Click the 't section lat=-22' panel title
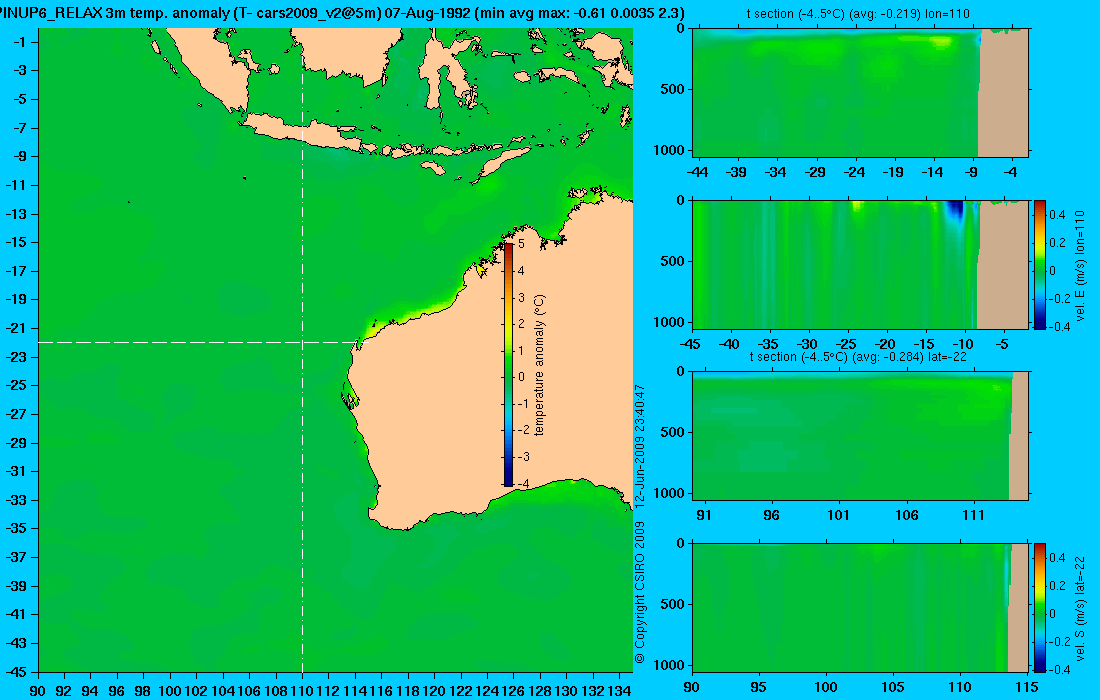Screen dimensions: 1100x700 (x=858, y=356)
